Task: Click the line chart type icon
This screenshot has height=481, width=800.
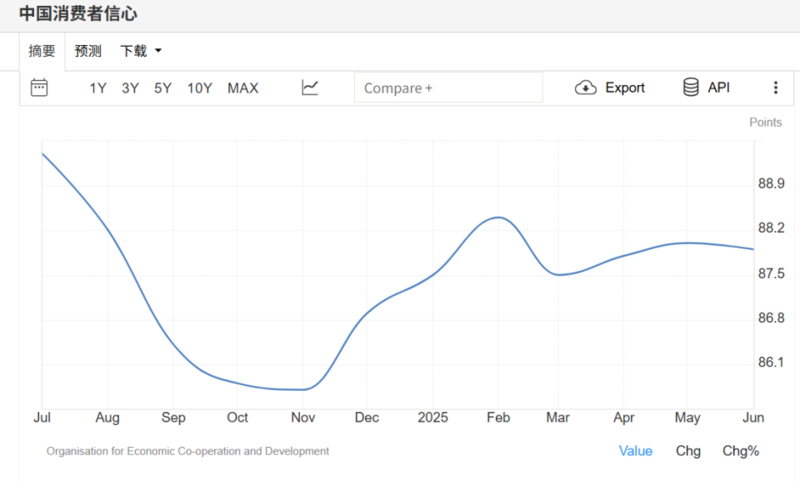Action: click(x=310, y=88)
